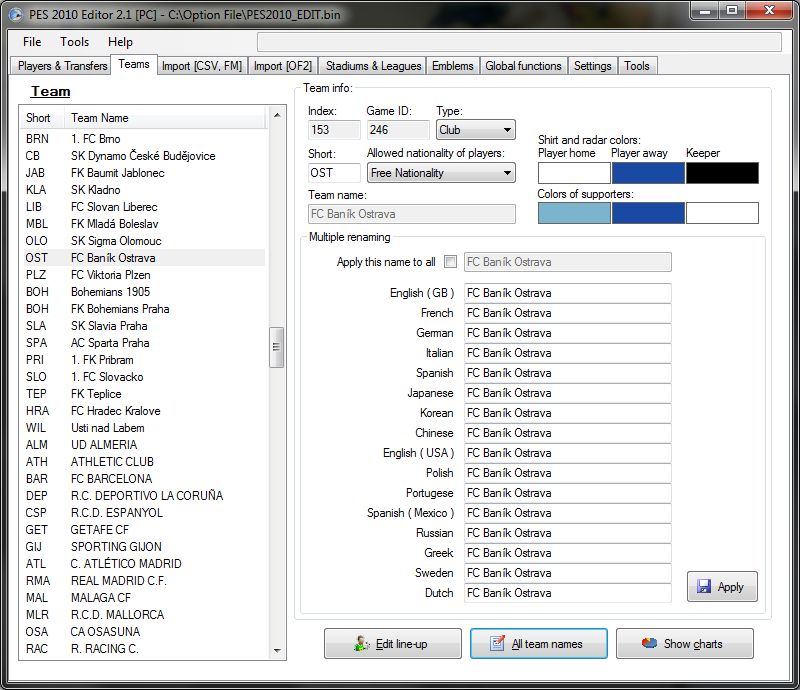Select FC BARCELONA in the team list

pyautogui.click(x=111, y=479)
